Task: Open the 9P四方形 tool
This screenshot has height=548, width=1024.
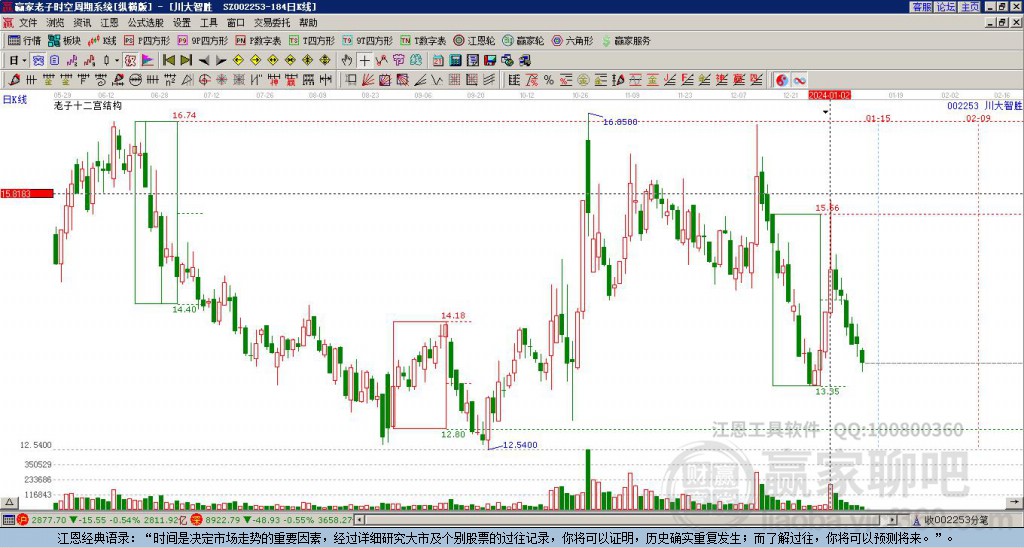Action: [x=203, y=40]
